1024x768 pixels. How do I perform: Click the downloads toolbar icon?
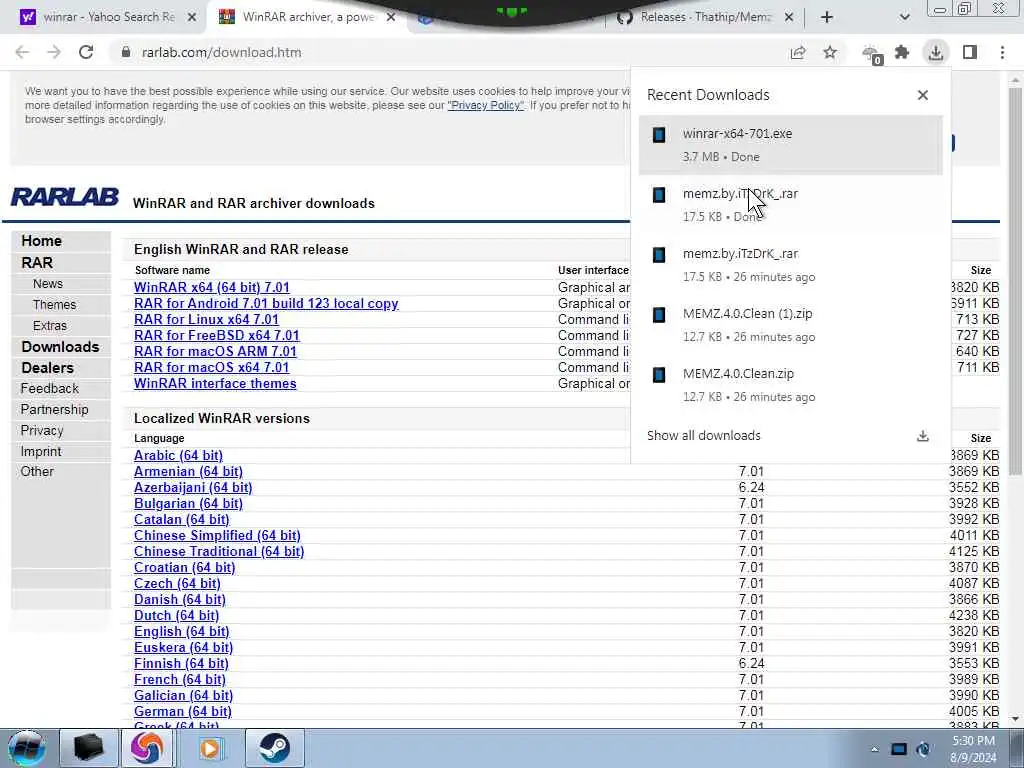[936, 52]
